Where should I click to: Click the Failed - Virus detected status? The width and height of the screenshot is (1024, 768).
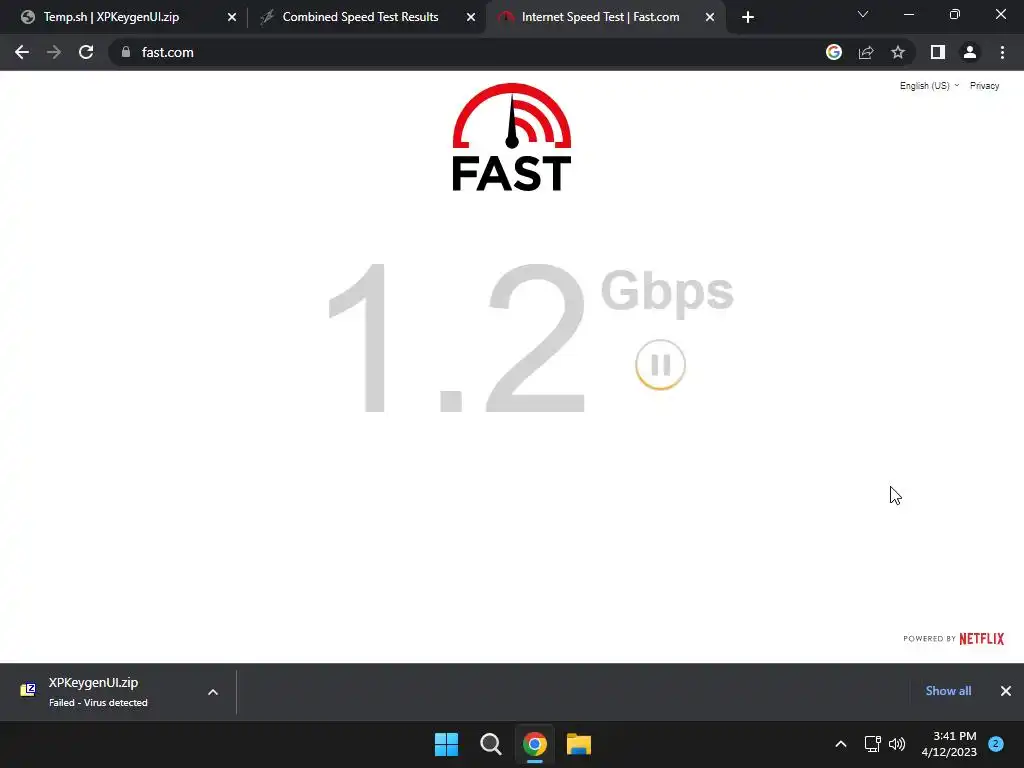click(98, 703)
